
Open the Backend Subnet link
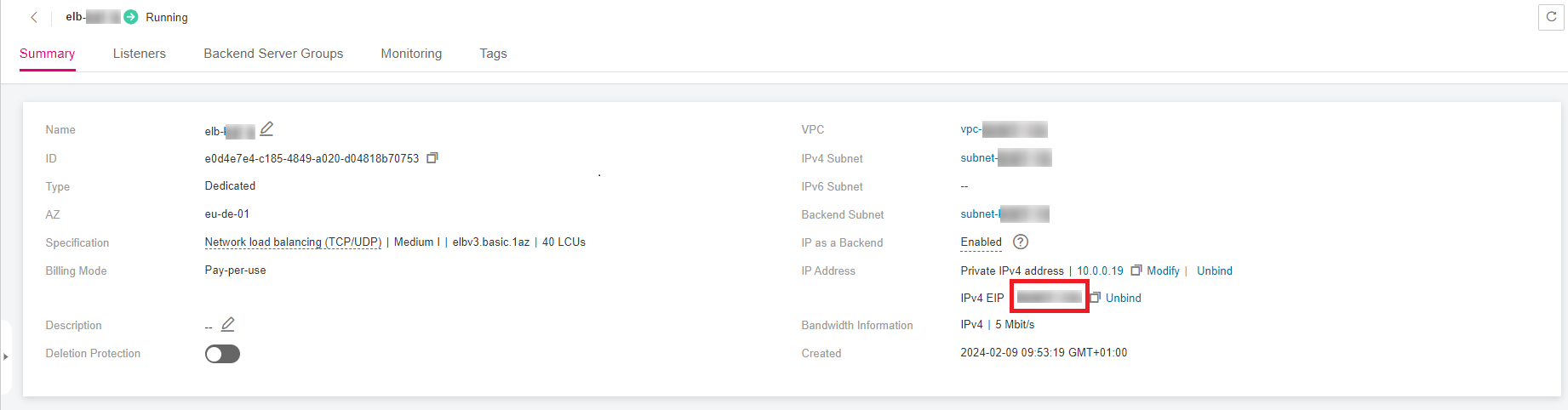(1004, 214)
